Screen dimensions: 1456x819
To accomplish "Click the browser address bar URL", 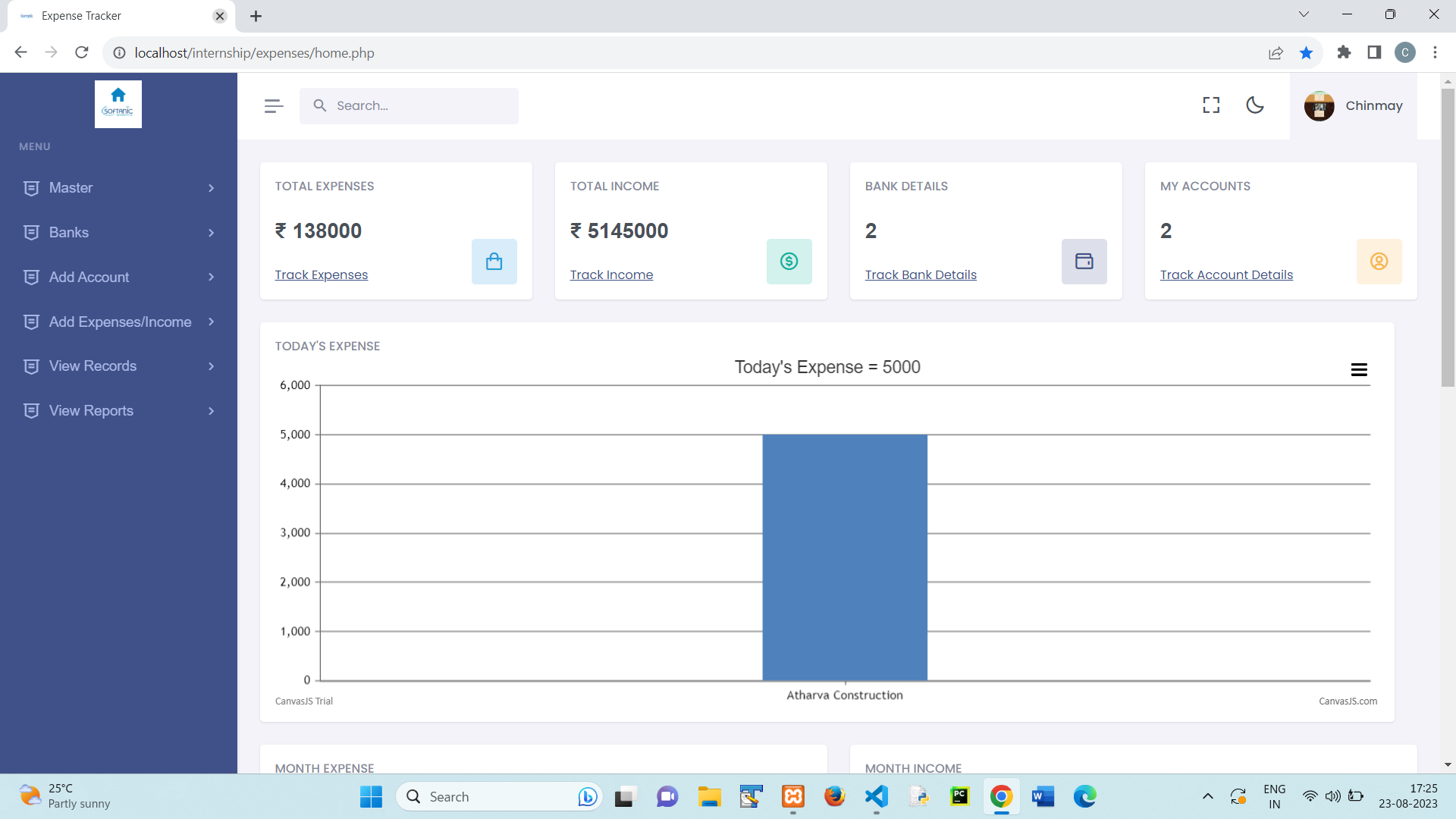I will point(254,53).
